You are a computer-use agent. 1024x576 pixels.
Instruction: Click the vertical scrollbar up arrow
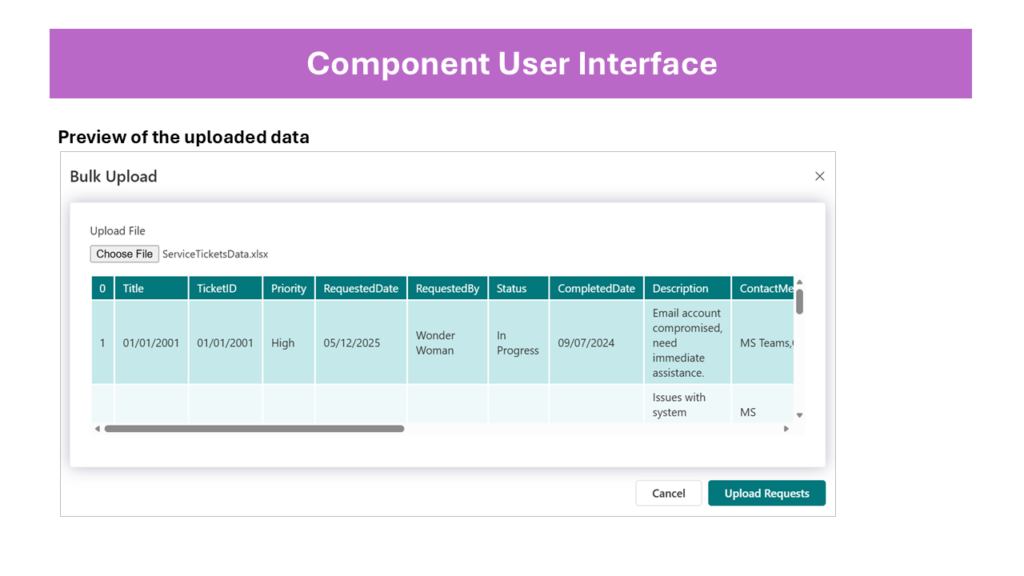(799, 283)
